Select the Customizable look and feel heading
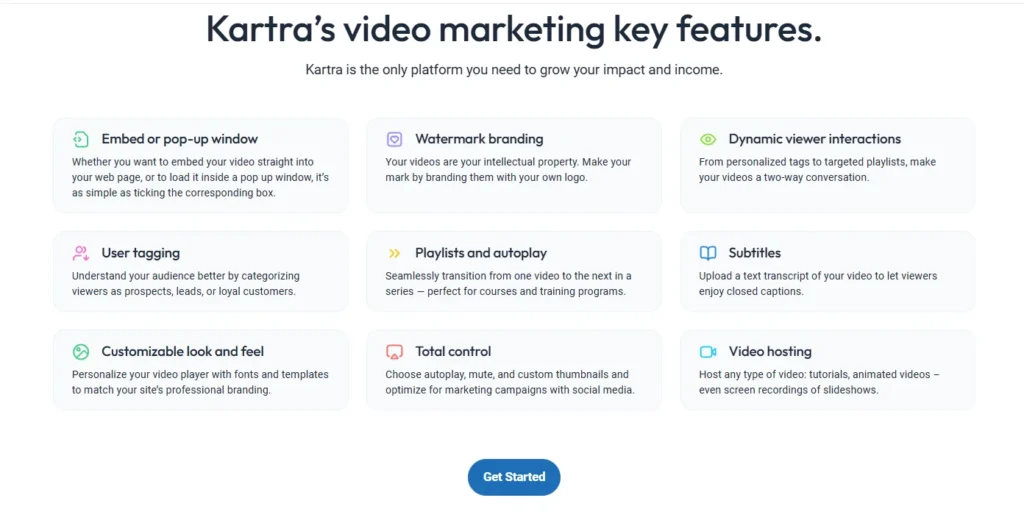This screenshot has width=1024, height=520. tap(182, 352)
